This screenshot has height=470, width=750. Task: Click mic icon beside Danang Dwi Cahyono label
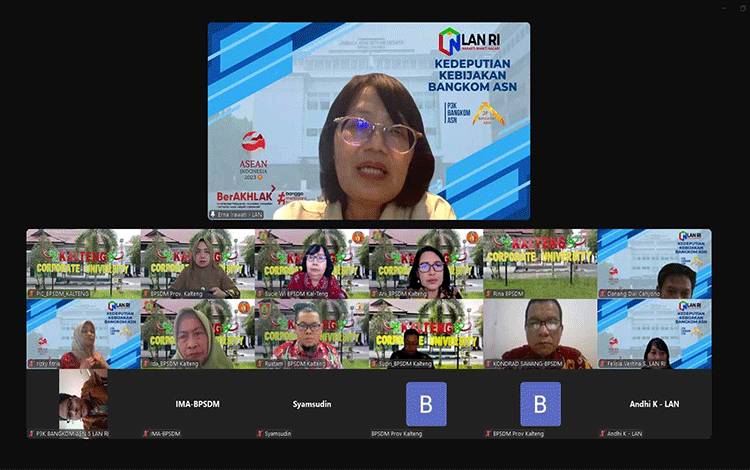(x=603, y=294)
